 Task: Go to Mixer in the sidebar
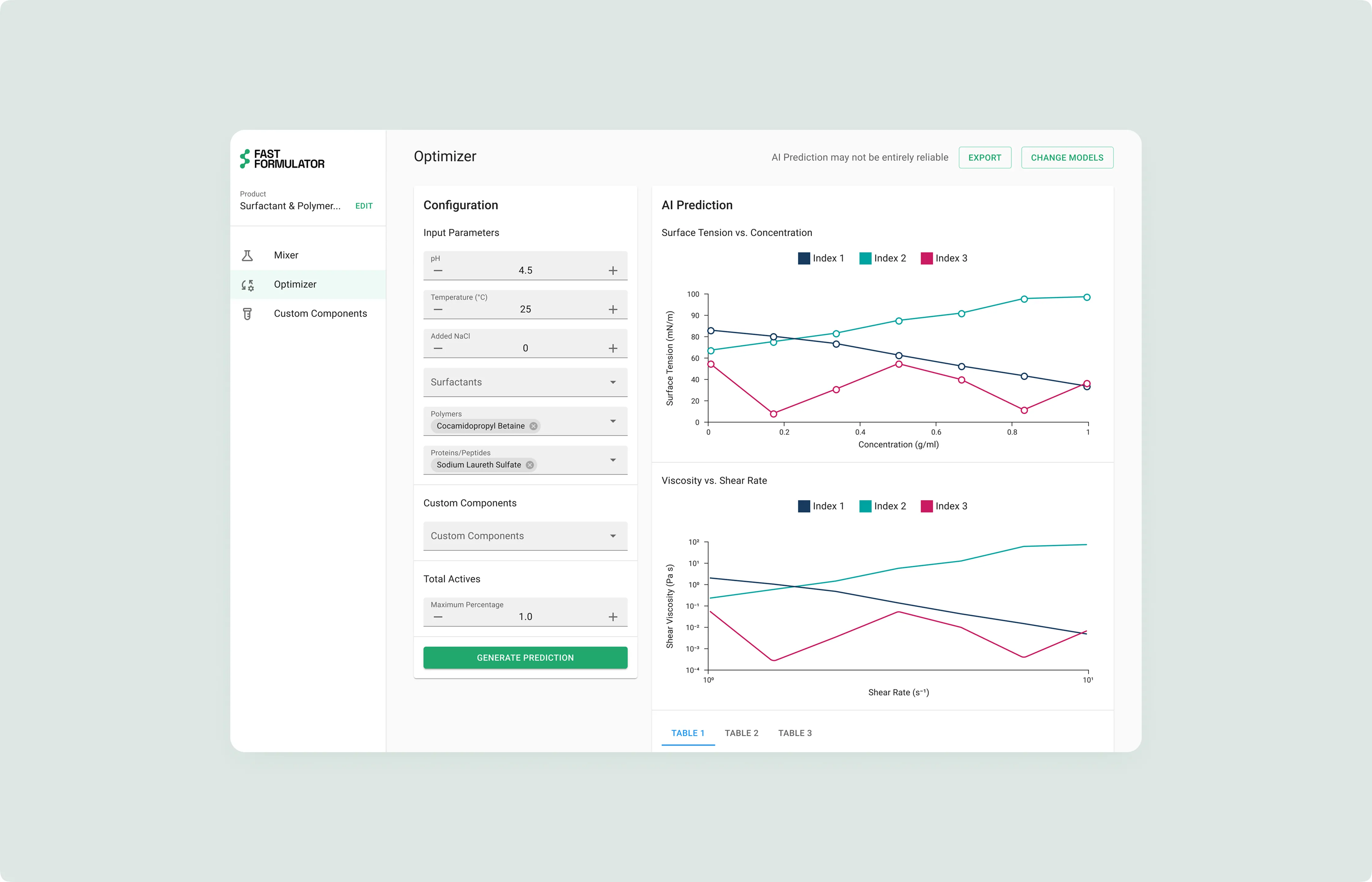[x=308, y=255]
